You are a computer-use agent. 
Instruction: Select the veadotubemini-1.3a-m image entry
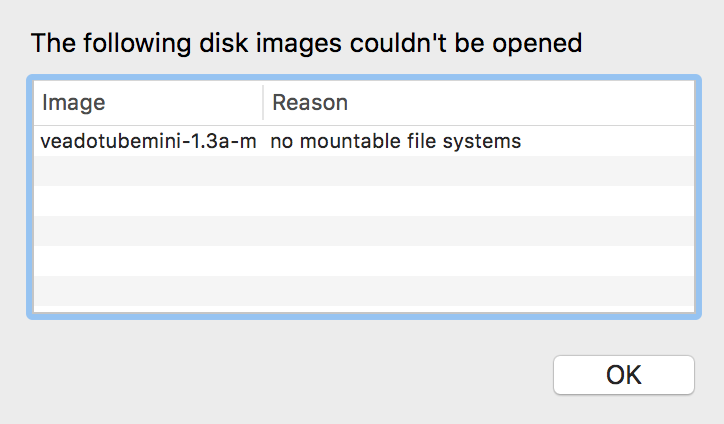click(x=149, y=141)
